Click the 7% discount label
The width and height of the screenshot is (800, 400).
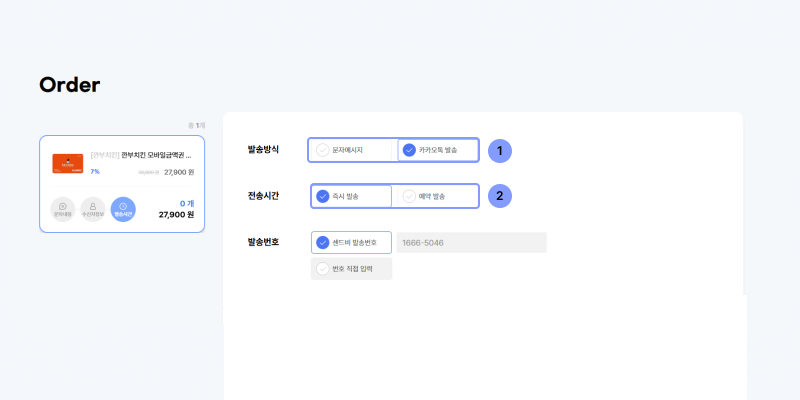tap(95, 172)
